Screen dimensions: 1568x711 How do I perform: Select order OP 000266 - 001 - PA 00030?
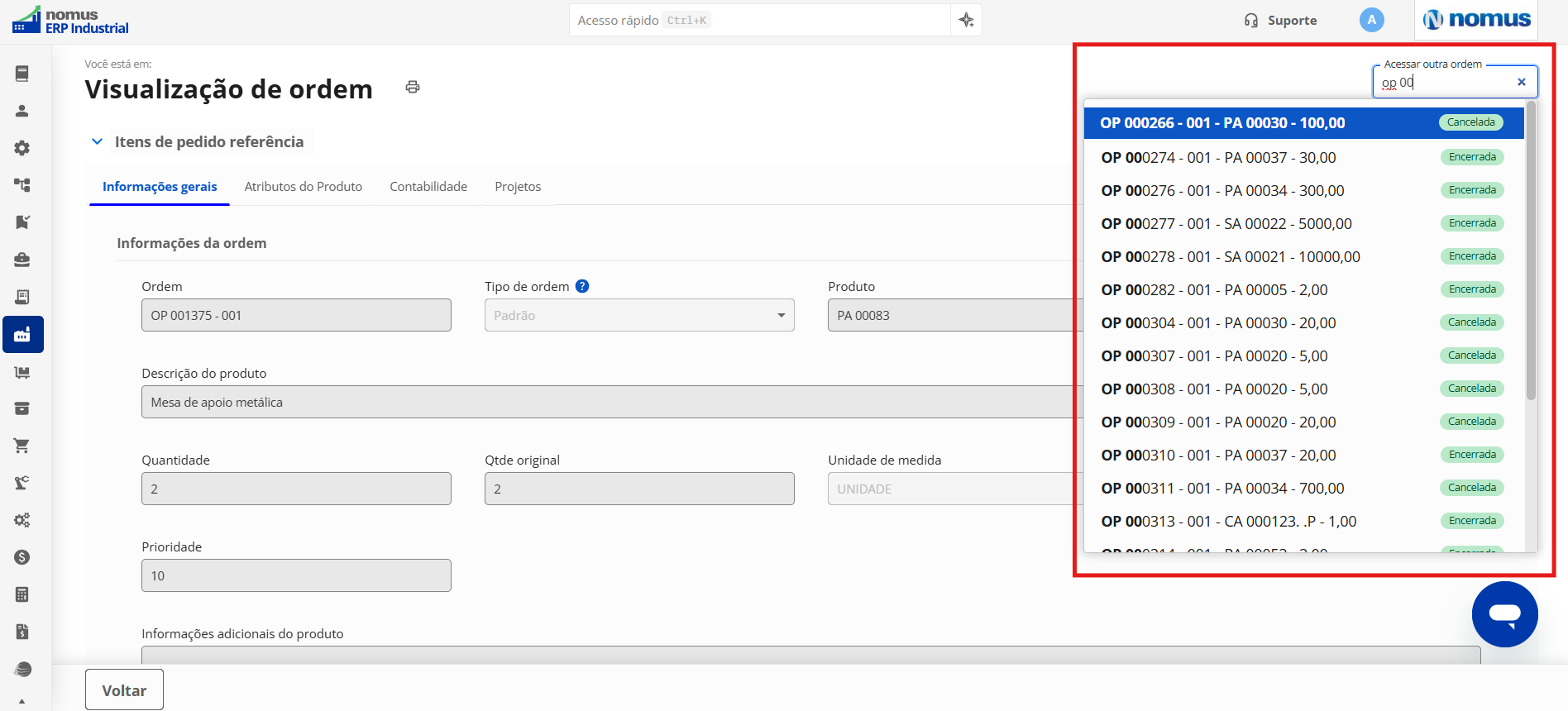[1304, 122]
